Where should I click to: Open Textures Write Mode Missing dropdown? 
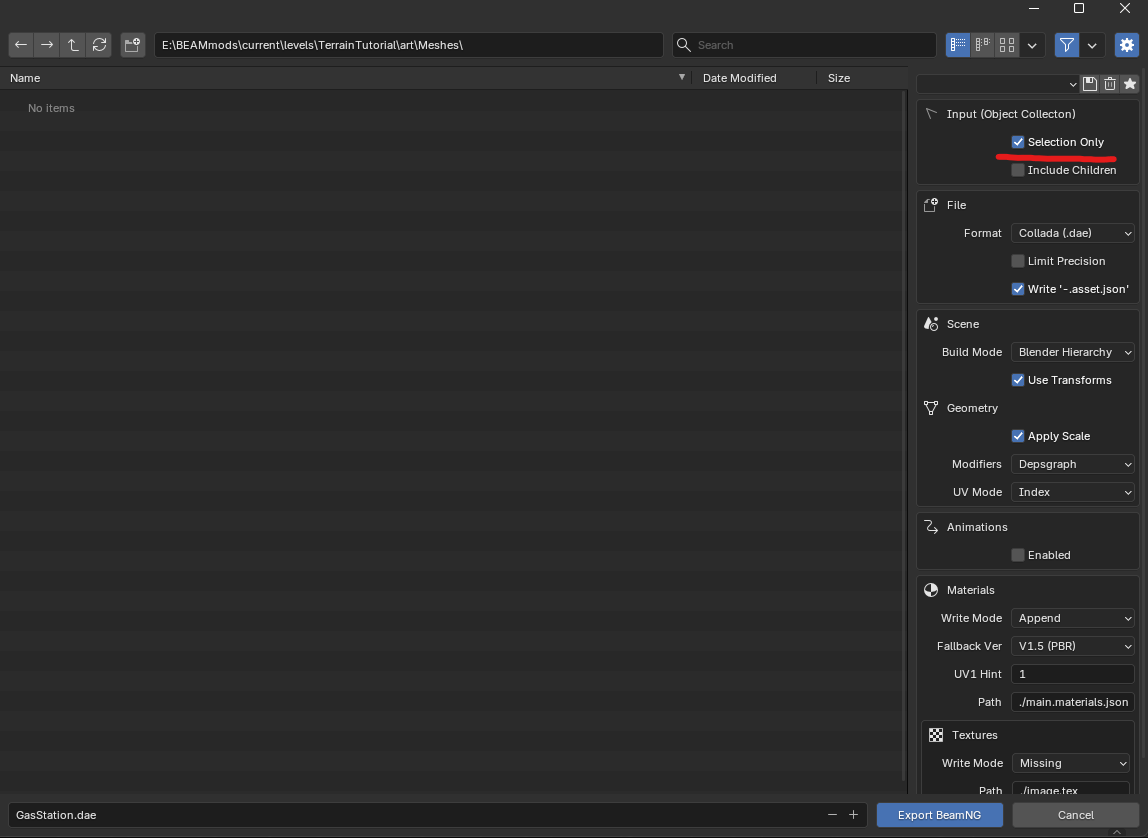pyautogui.click(x=1071, y=763)
